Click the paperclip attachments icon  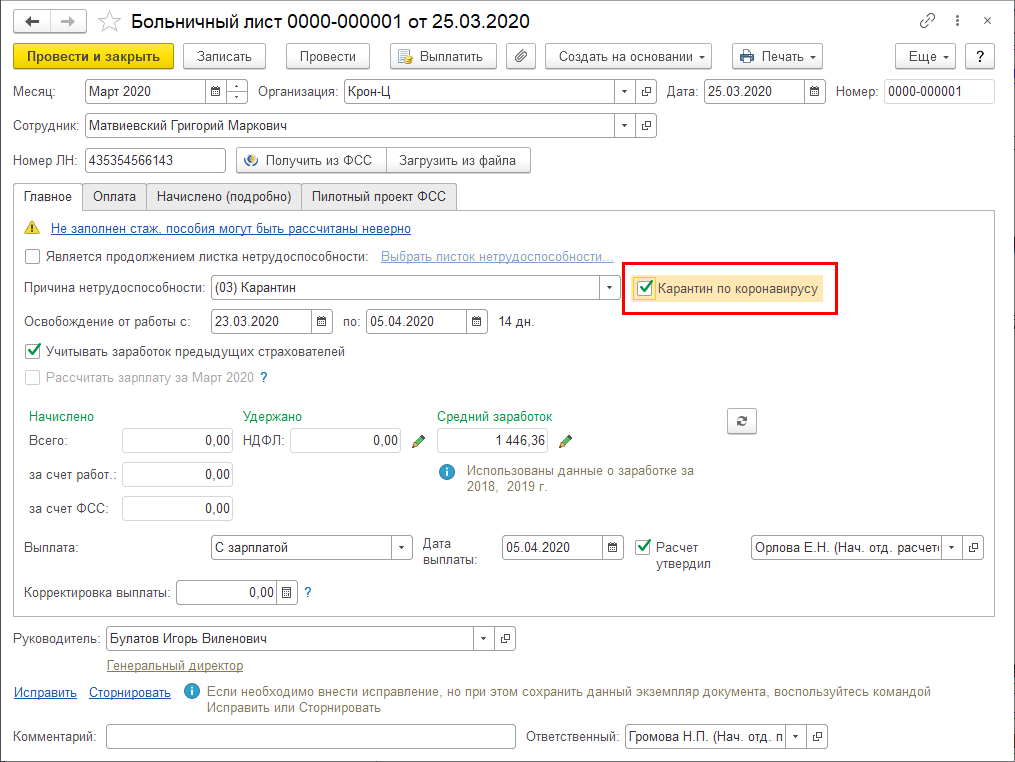[x=520, y=57]
